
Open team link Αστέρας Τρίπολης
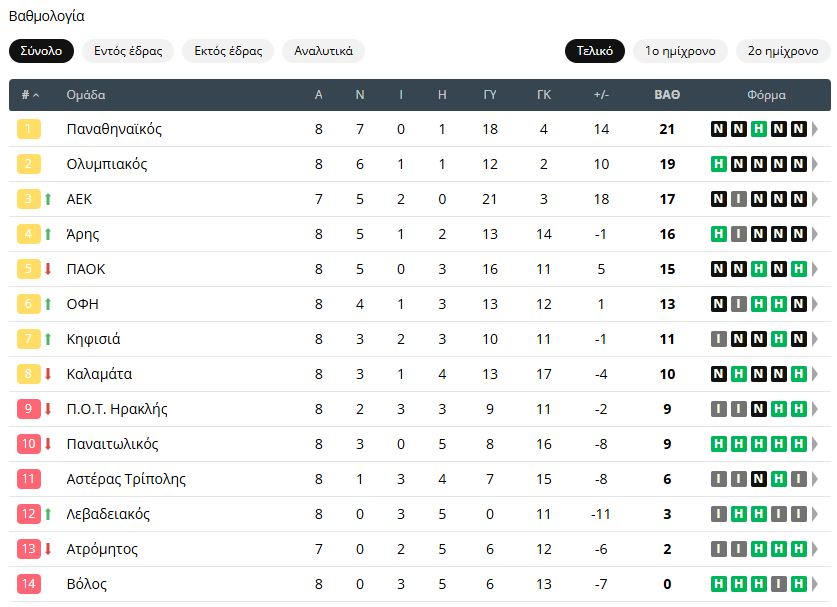(x=126, y=479)
